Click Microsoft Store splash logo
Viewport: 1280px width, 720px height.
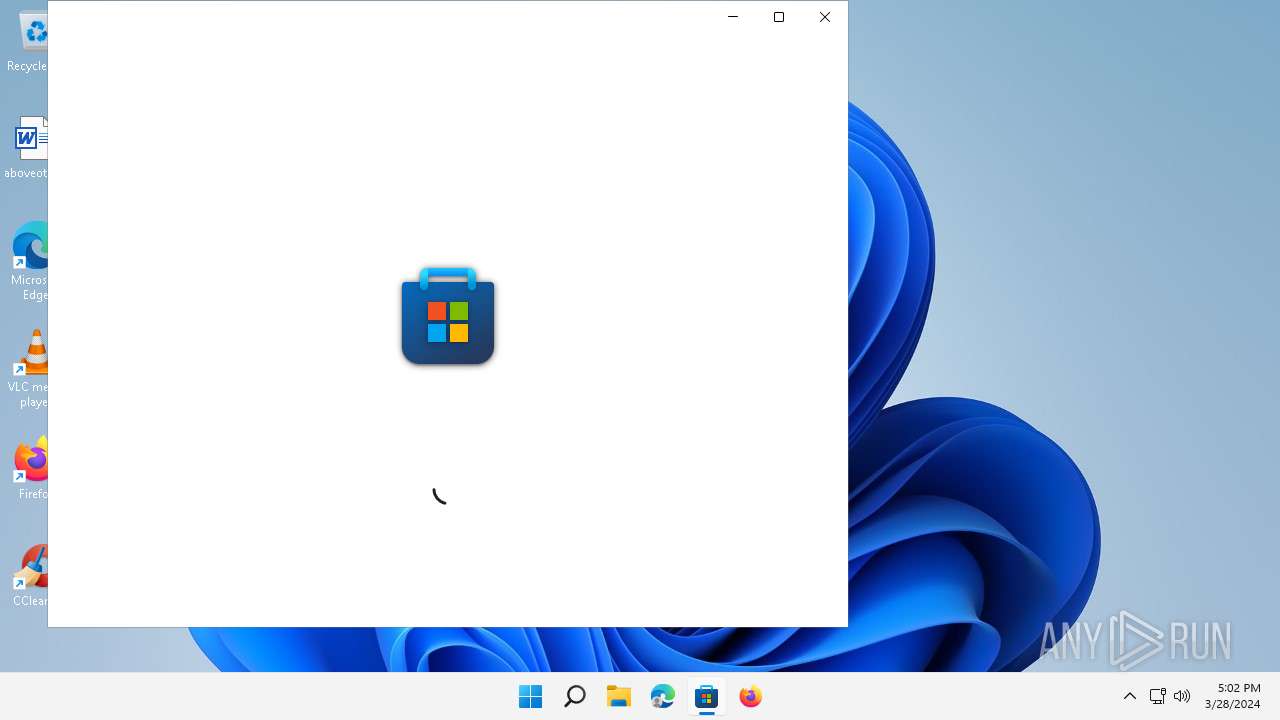(x=448, y=316)
